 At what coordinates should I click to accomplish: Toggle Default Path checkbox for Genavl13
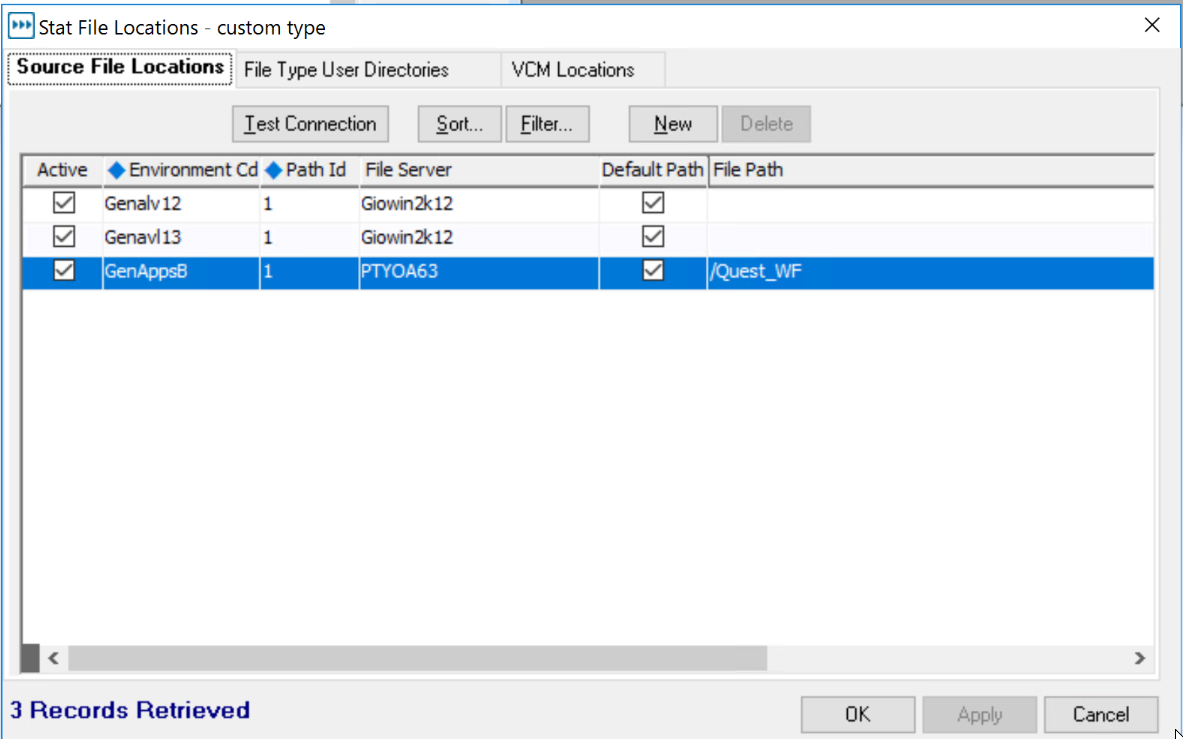click(653, 237)
